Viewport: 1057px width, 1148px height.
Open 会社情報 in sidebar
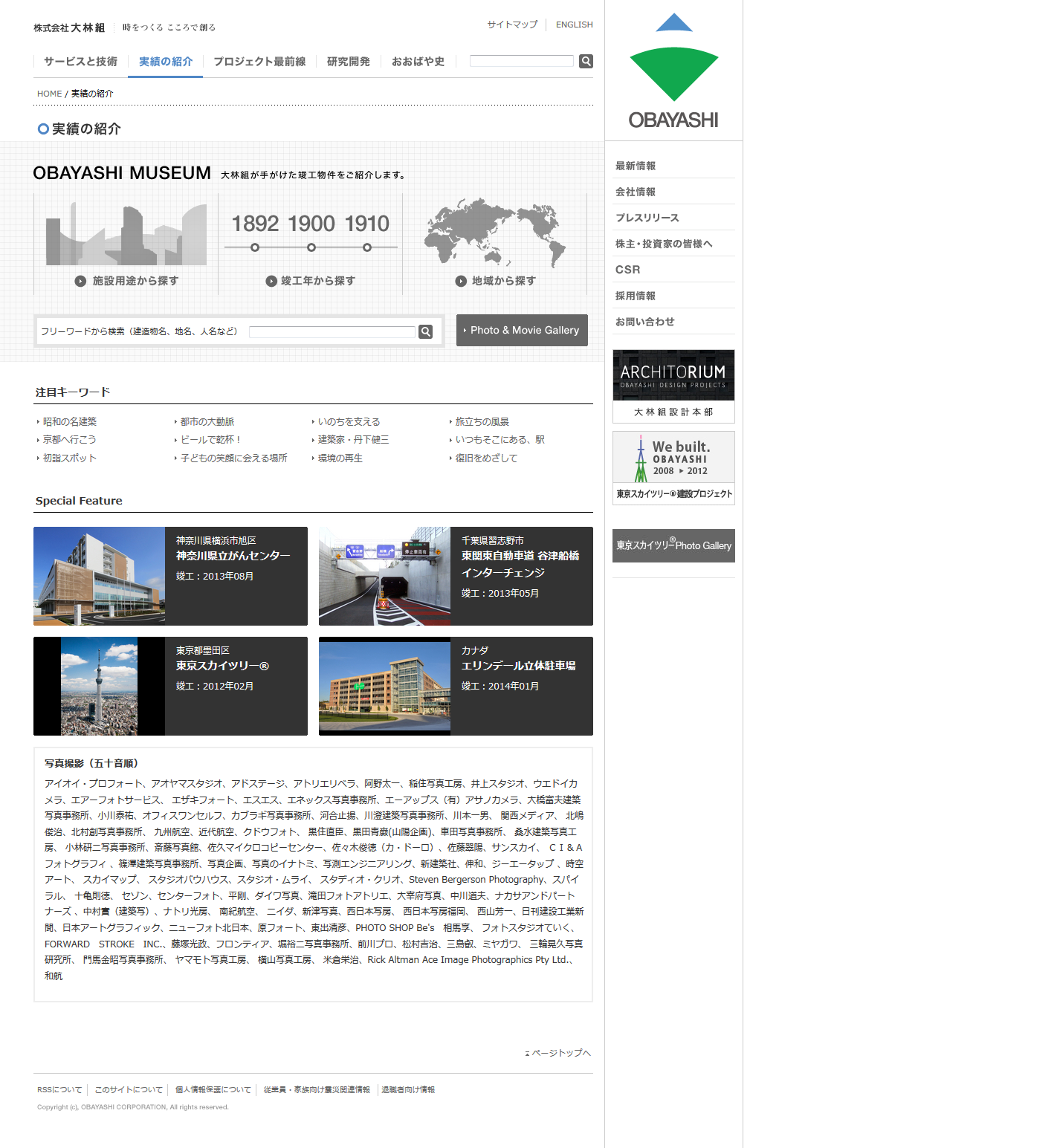(636, 192)
